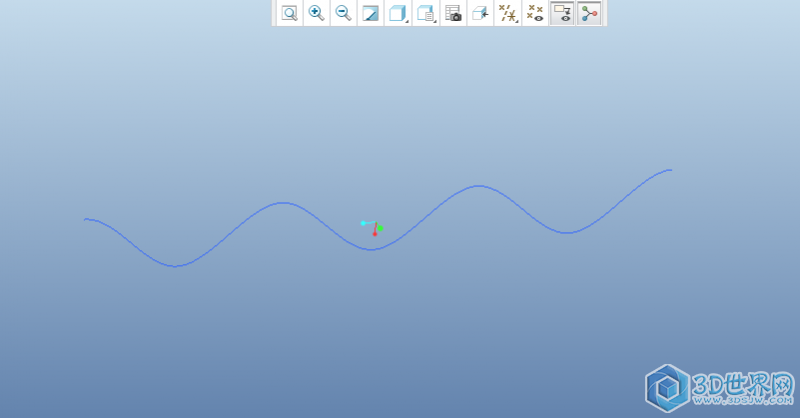800x418 pixels.
Task: Click the lowest trough of the wave curve
Action: [175, 266]
